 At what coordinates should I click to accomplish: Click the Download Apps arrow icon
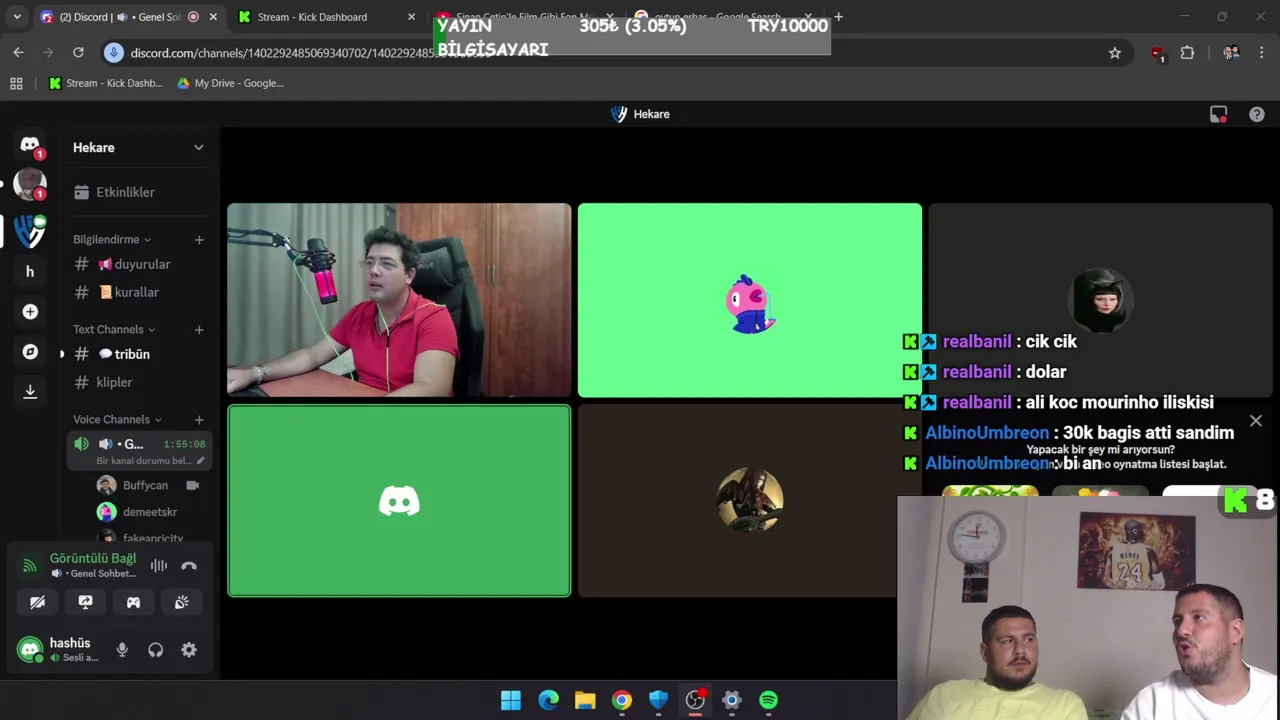point(30,392)
